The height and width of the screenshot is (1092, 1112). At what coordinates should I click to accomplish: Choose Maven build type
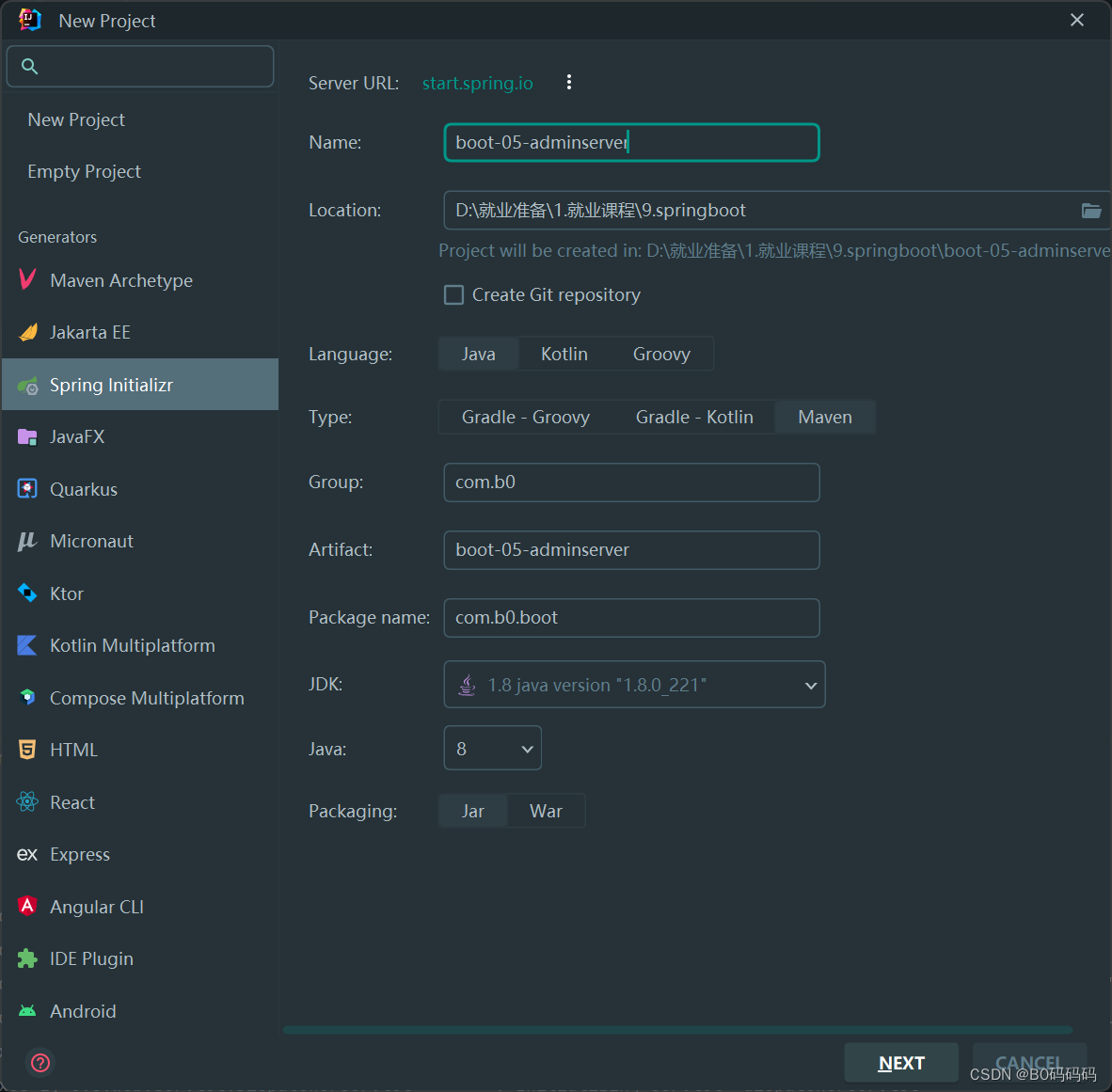825,417
